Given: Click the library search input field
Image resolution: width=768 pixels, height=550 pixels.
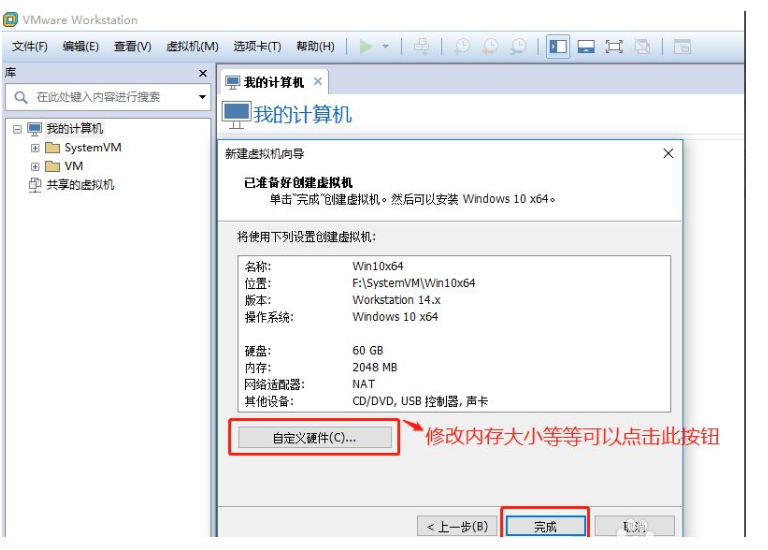Looking at the screenshot, I should 108,97.
